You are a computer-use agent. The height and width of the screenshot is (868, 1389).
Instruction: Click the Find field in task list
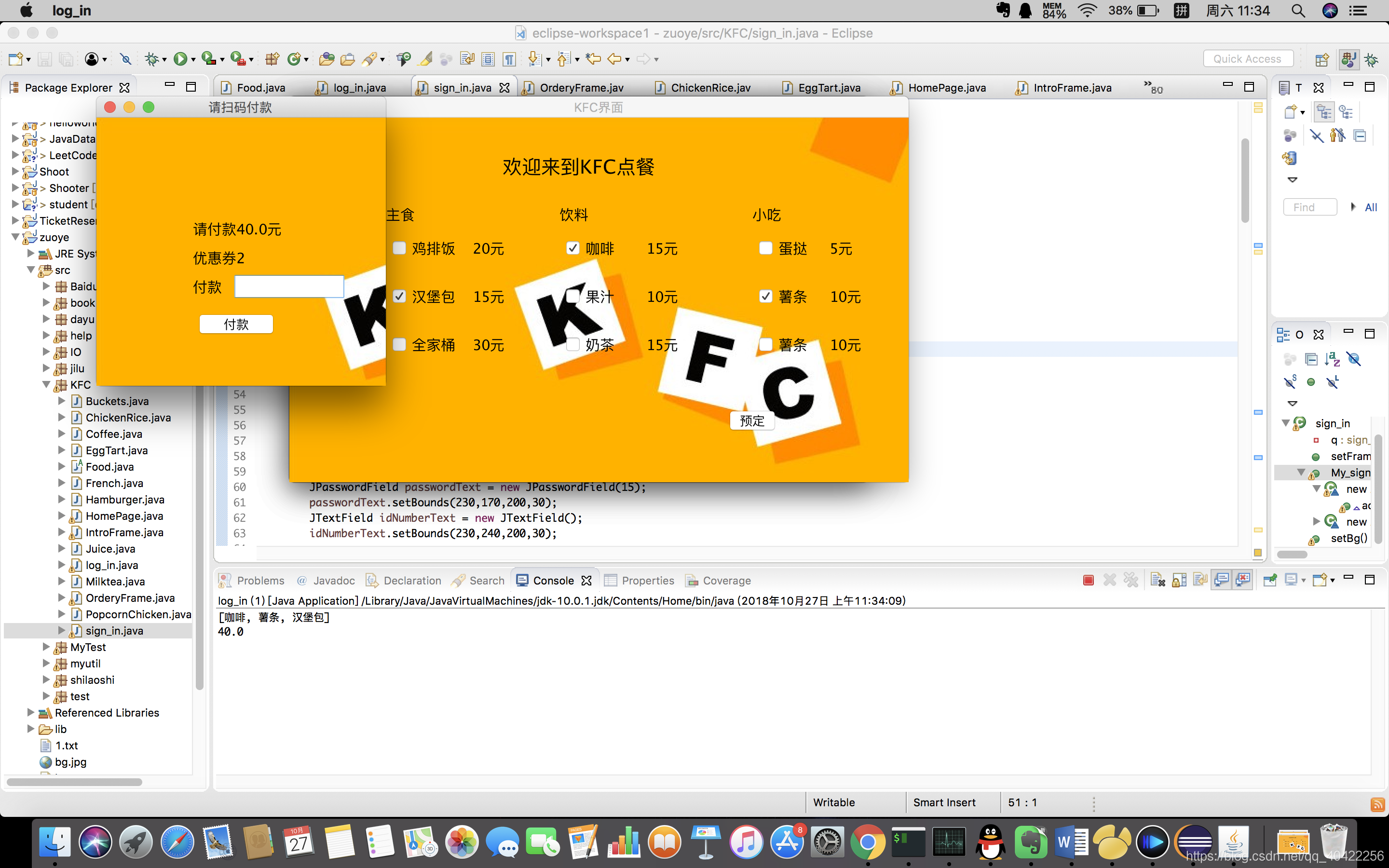(1310, 207)
